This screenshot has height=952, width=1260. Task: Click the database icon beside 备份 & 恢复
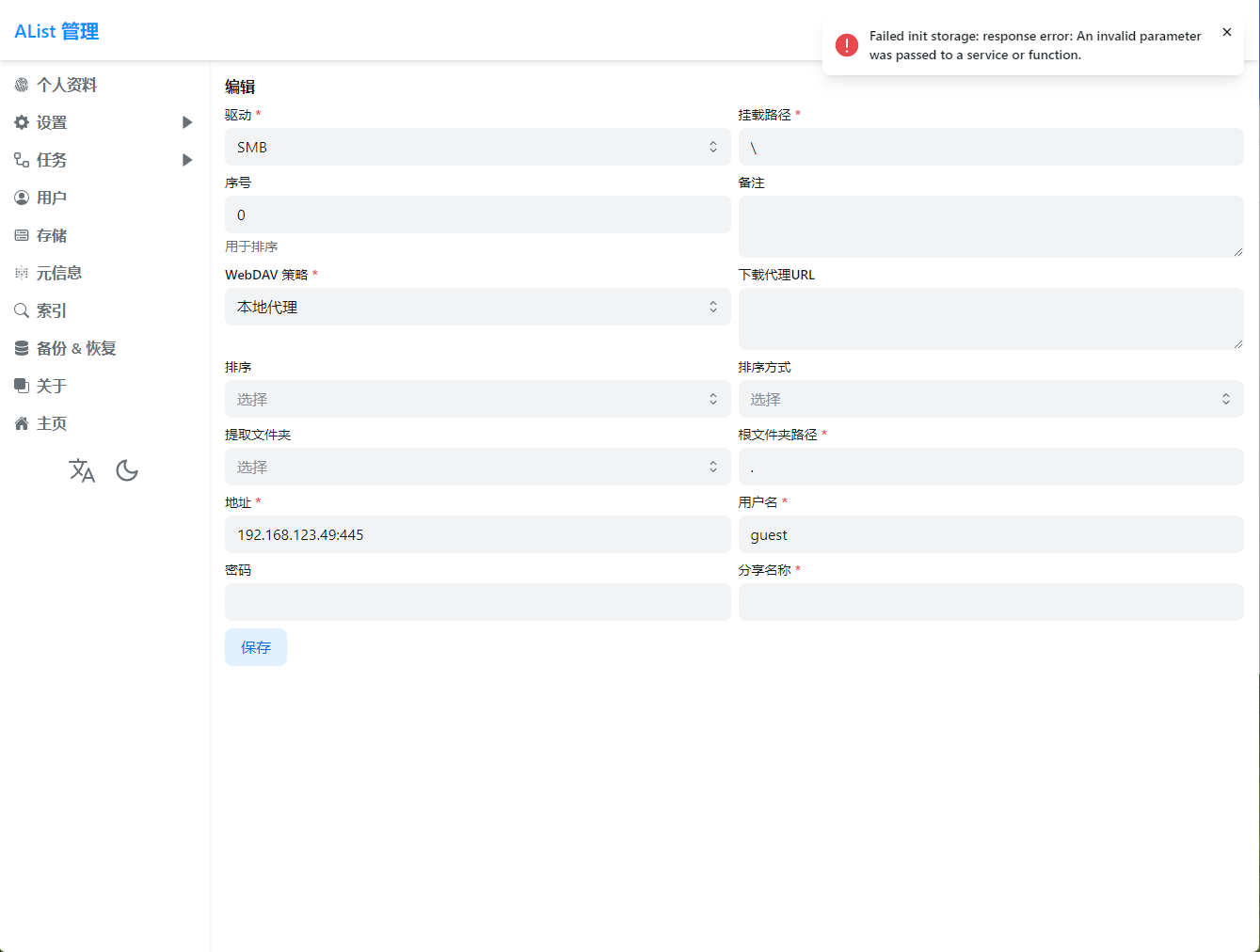coord(22,348)
